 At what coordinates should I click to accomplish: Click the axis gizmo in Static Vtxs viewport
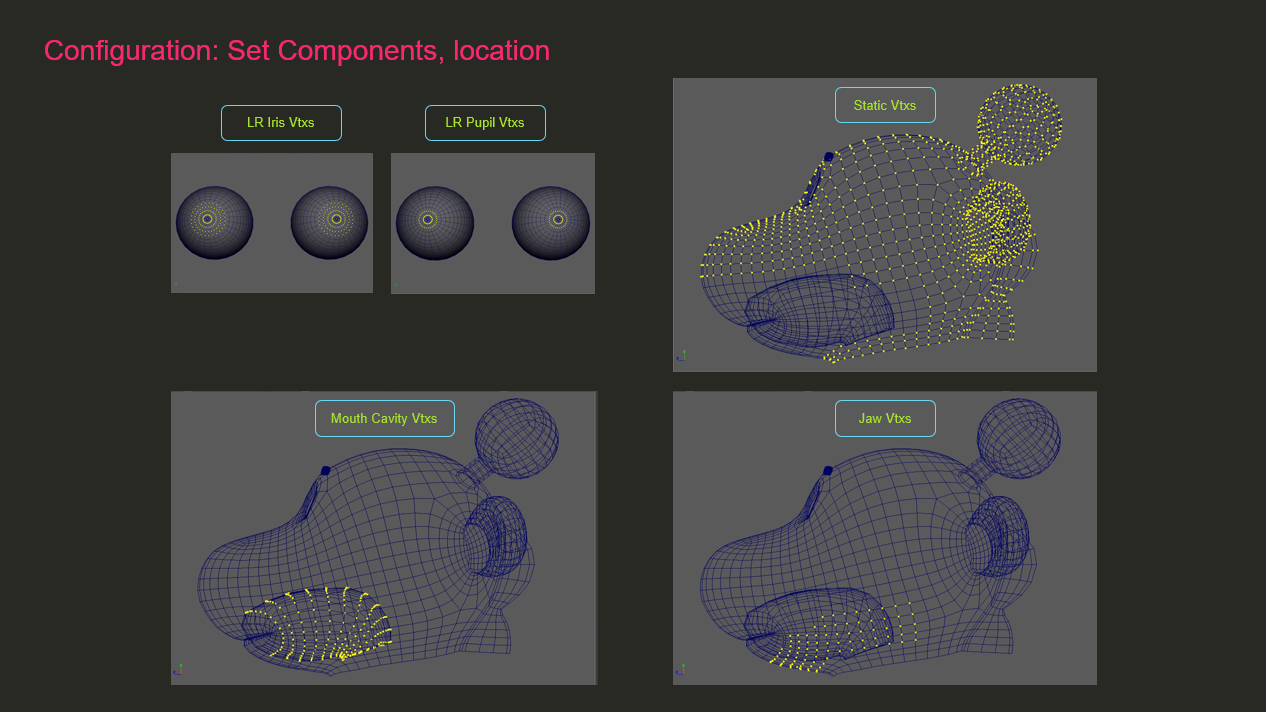point(681,356)
